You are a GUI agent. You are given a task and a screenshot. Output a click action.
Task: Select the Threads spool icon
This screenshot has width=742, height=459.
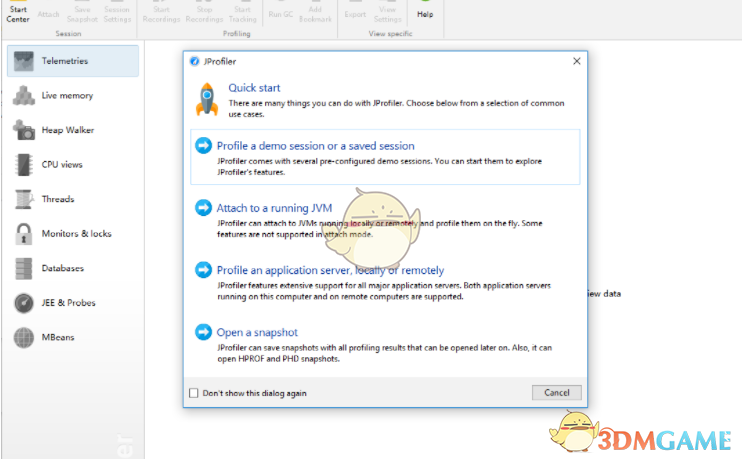pyautogui.click(x=24, y=199)
